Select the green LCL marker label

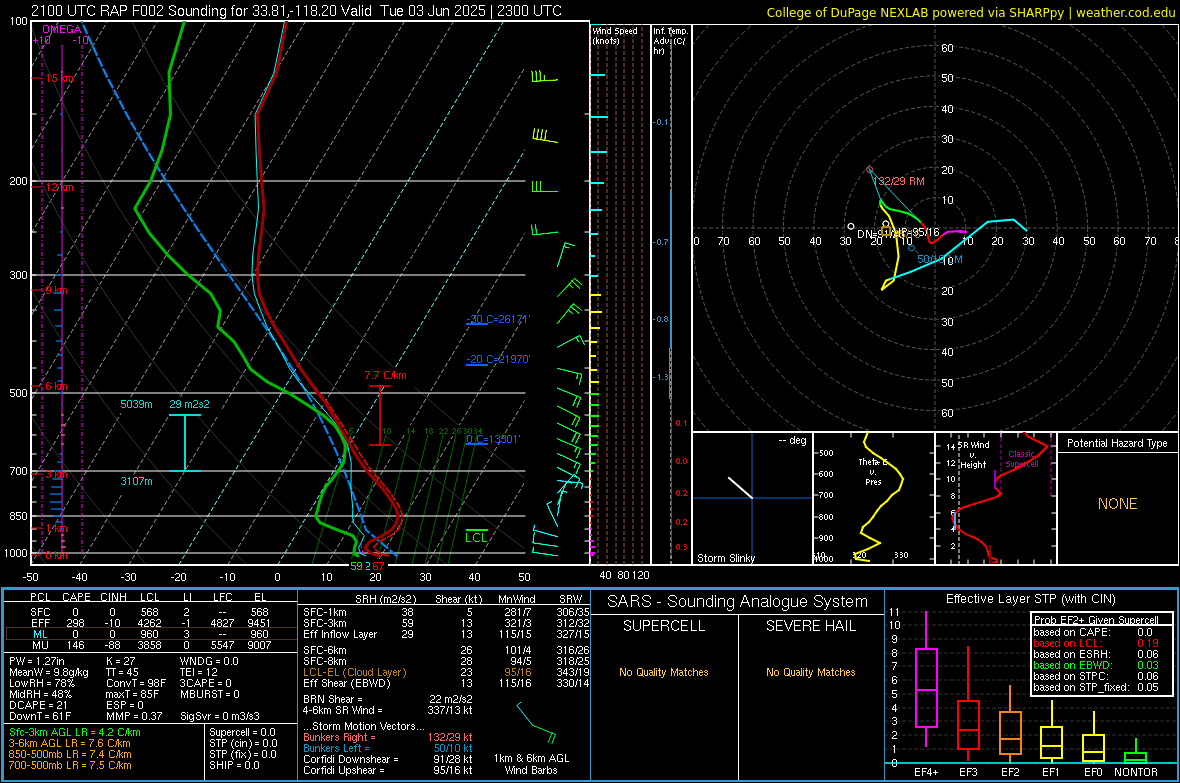pyautogui.click(x=476, y=537)
